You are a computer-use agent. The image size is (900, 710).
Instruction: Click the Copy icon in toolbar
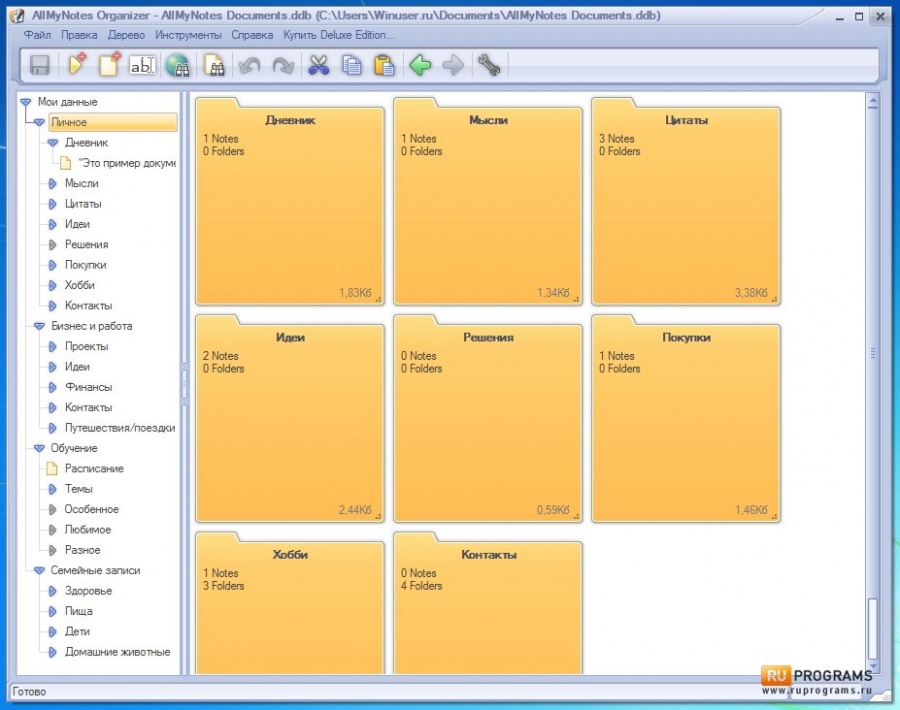(352, 65)
